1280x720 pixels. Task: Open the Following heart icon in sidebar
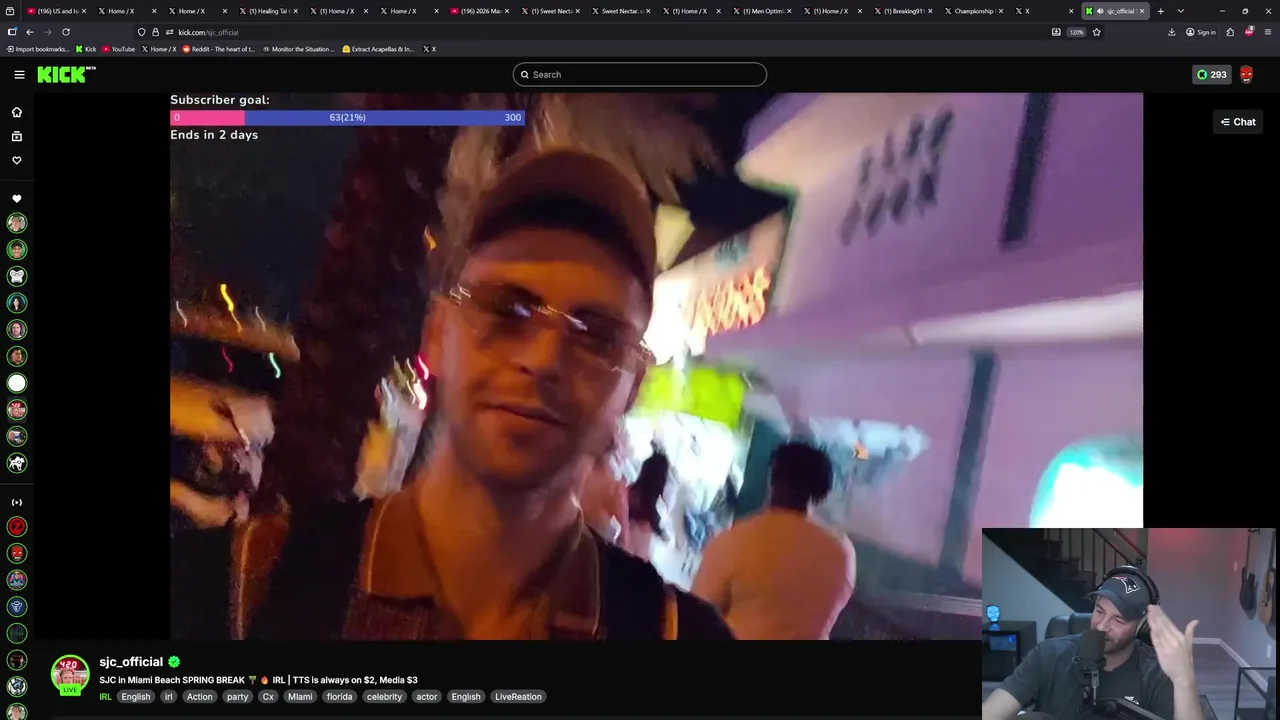[x=17, y=160]
